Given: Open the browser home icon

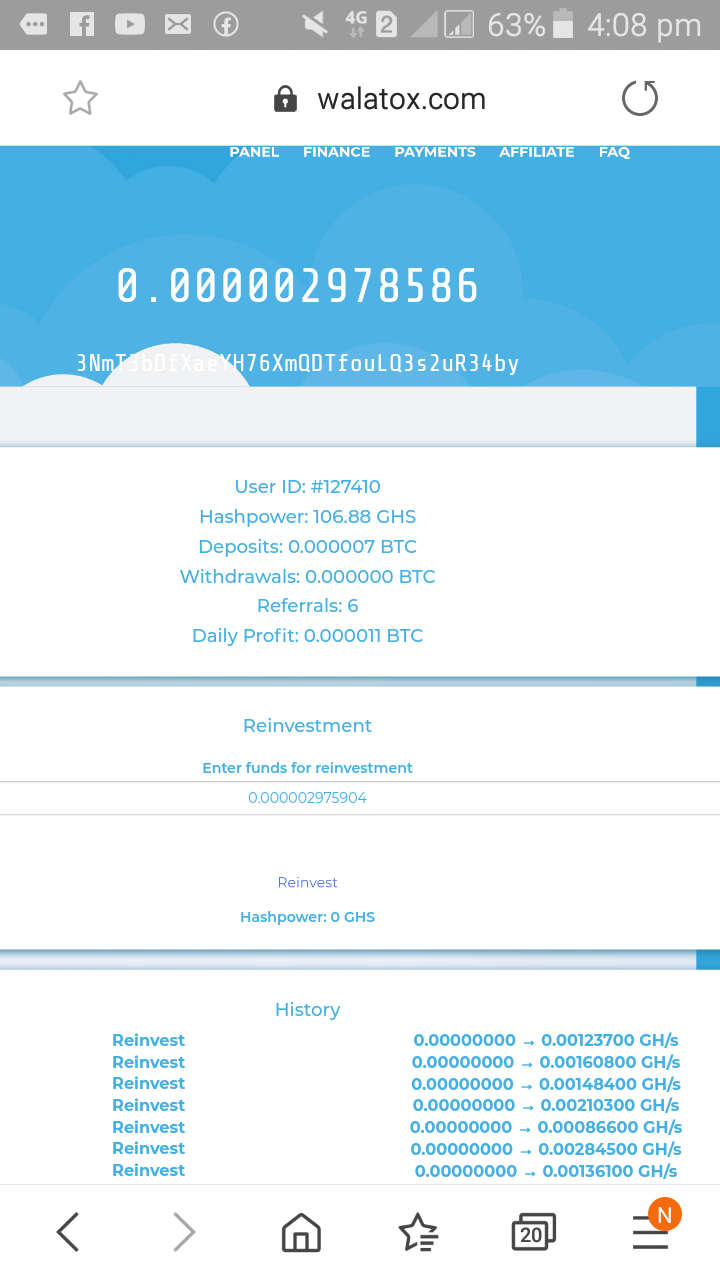Looking at the screenshot, I should pyautogui.click(x=301, y=1232).
